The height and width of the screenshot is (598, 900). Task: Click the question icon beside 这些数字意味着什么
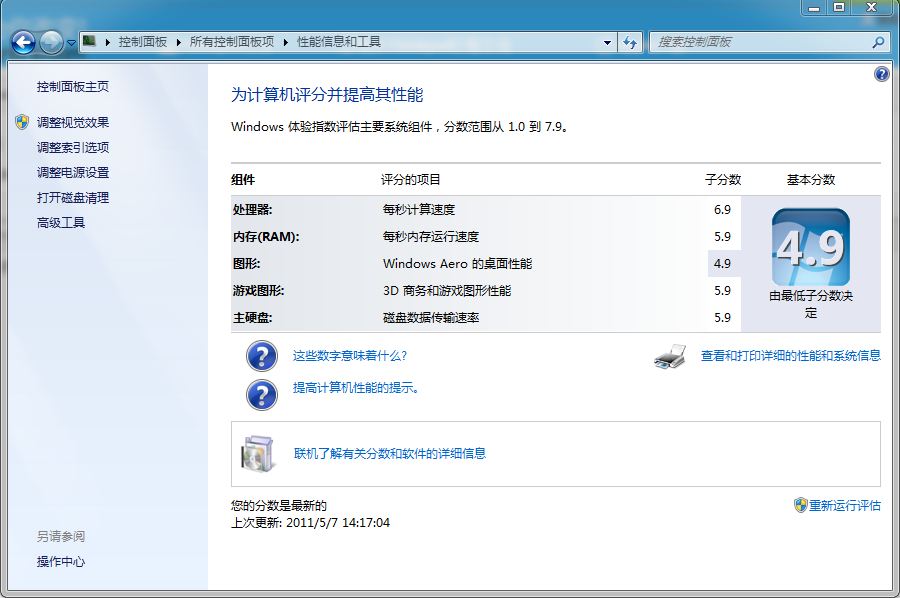[262, 356]
